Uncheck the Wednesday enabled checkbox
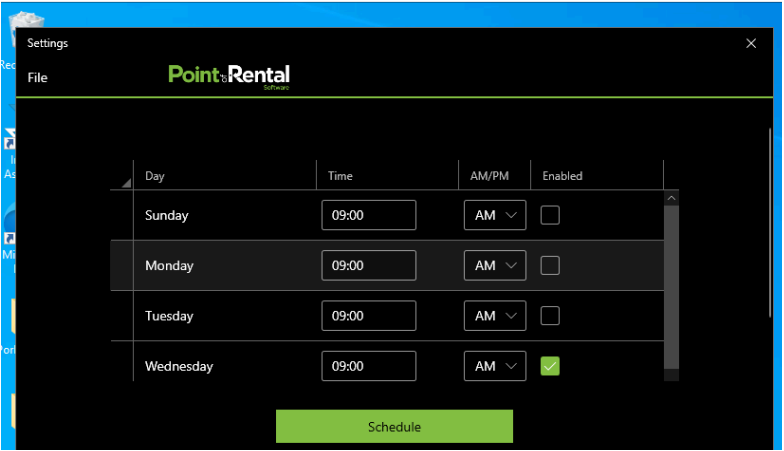The image size is (784, 451). (x=550, y=366)
